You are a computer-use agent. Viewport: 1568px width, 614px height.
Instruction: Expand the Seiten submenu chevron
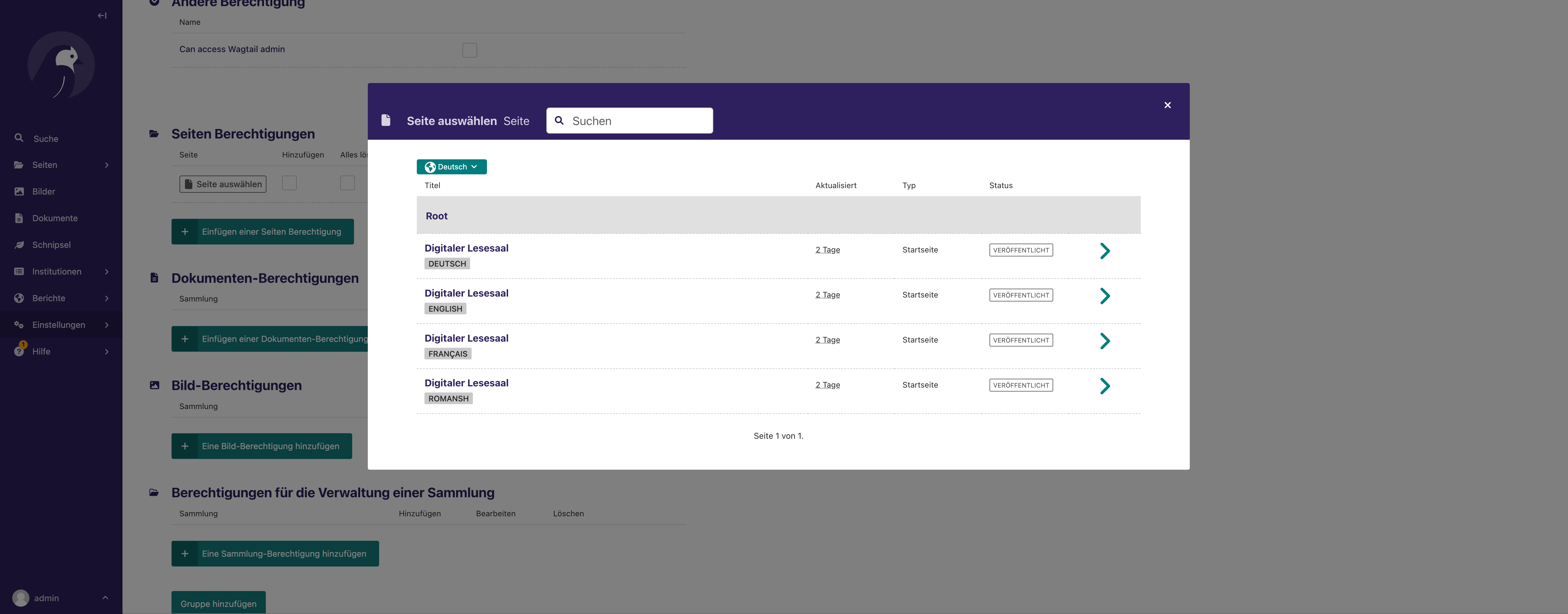[x=107, y=165]
